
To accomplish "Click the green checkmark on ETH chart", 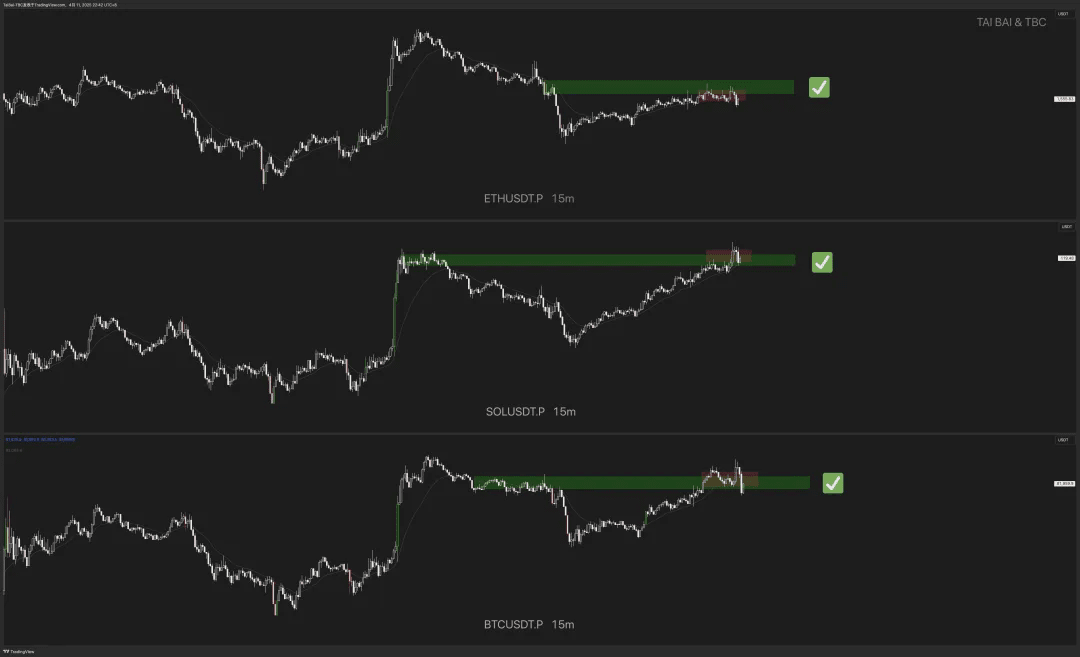I will point(819,88).
